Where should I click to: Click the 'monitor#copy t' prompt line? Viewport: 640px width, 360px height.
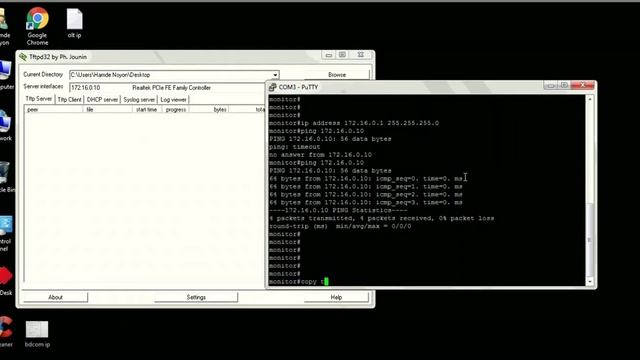298,282
